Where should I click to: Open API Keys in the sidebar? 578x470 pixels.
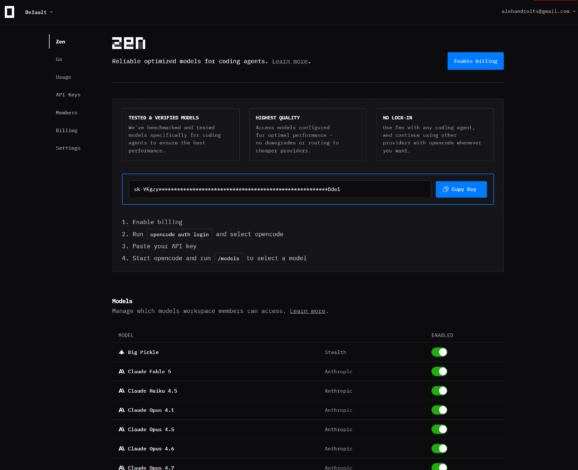pyautogui.click(x=68, y=95)
